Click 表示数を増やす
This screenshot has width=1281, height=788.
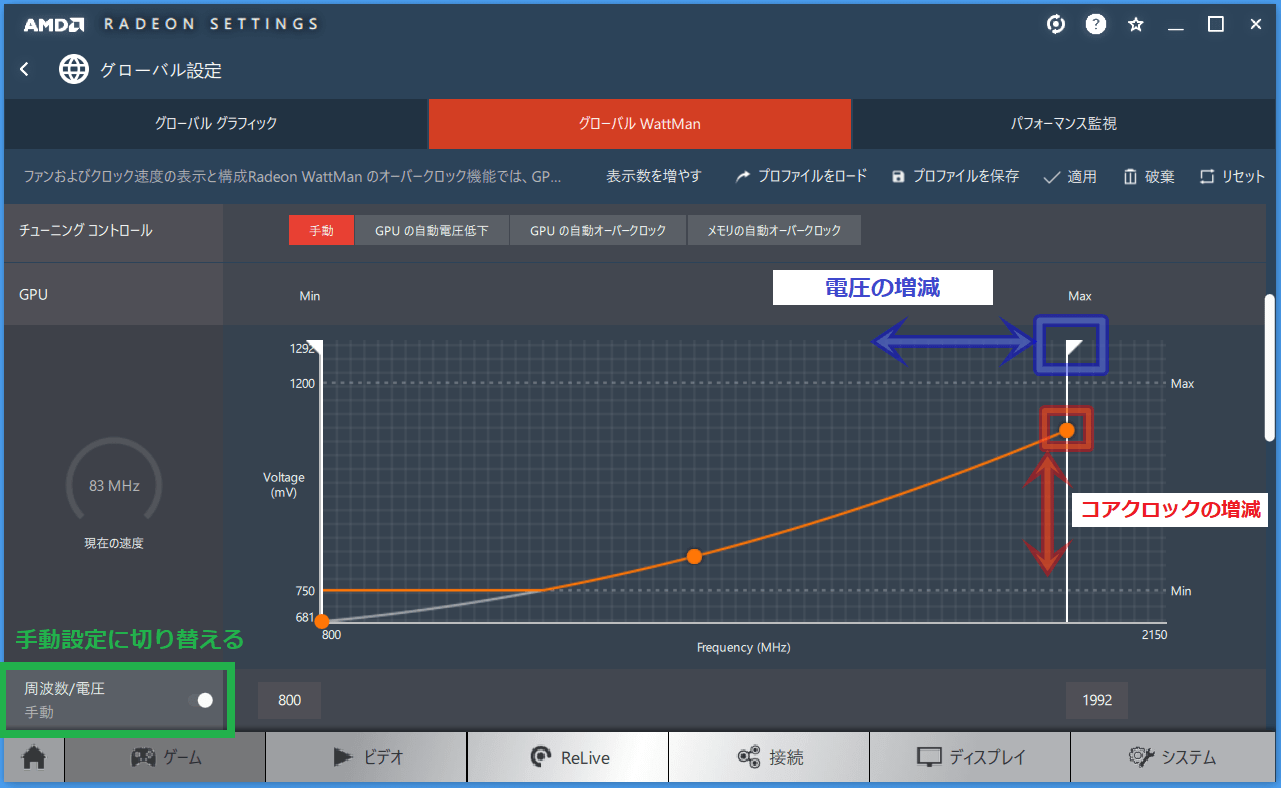[654, 176]
